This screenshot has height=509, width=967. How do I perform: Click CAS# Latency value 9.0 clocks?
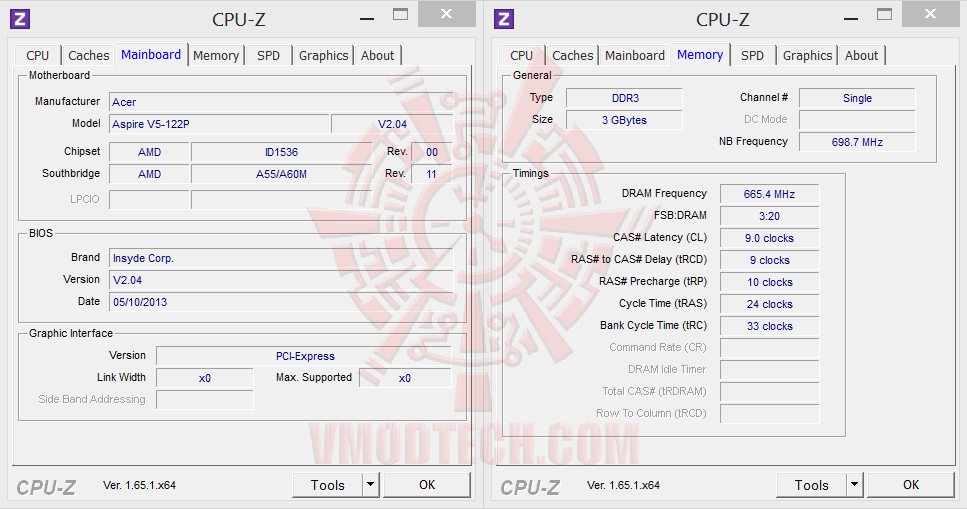click(x=770, y=238)
